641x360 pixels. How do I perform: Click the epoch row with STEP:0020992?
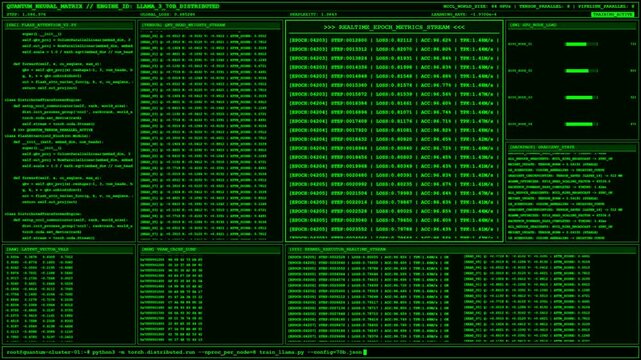coord(394,184)
